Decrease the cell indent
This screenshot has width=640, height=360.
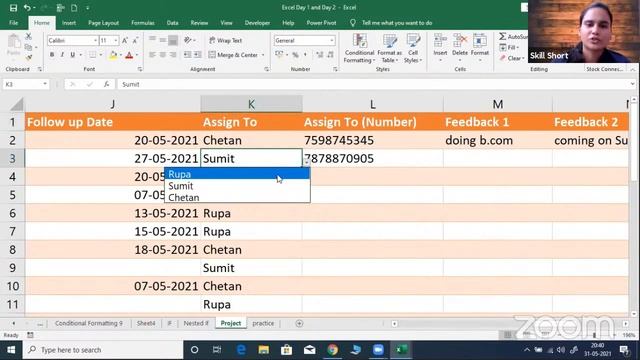pyautogui.click(x=187, y=55)
